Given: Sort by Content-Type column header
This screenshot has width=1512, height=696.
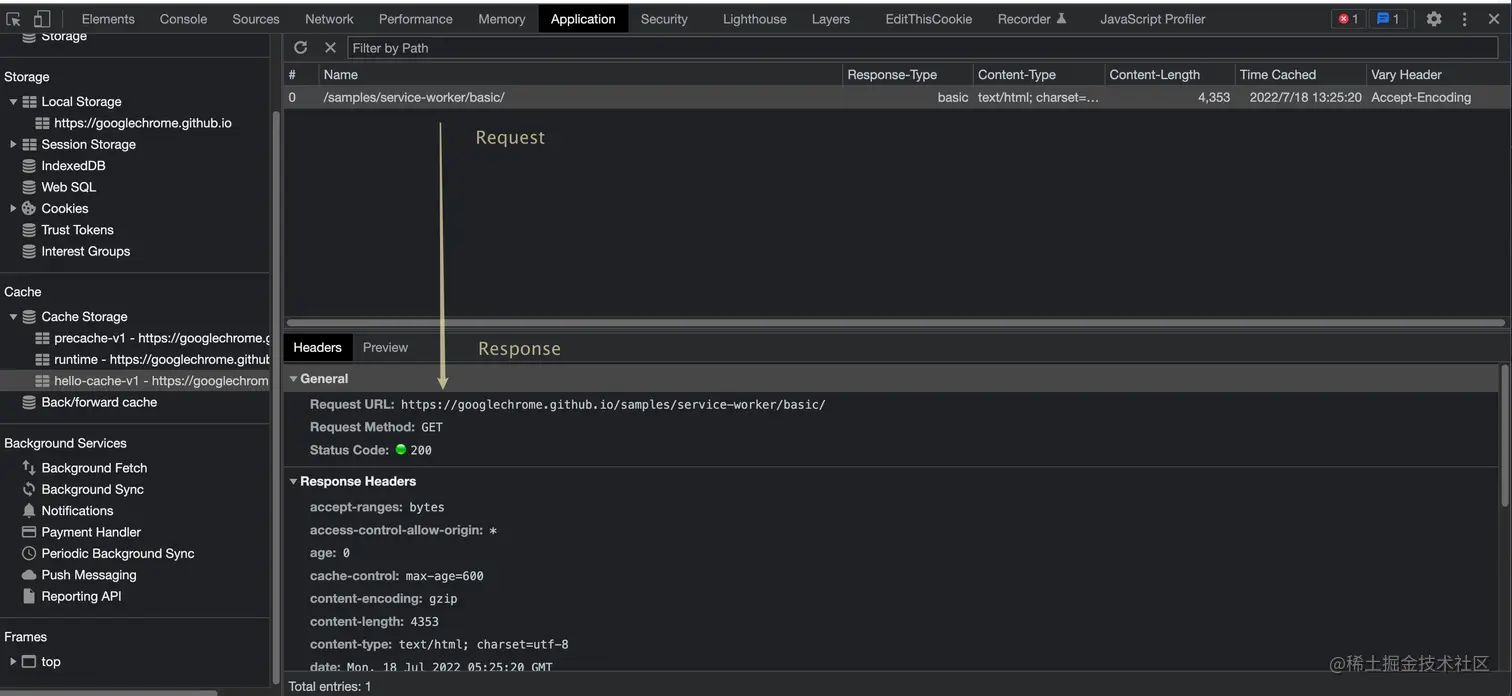Looking at the screenshot, I should coord(1038,75).
